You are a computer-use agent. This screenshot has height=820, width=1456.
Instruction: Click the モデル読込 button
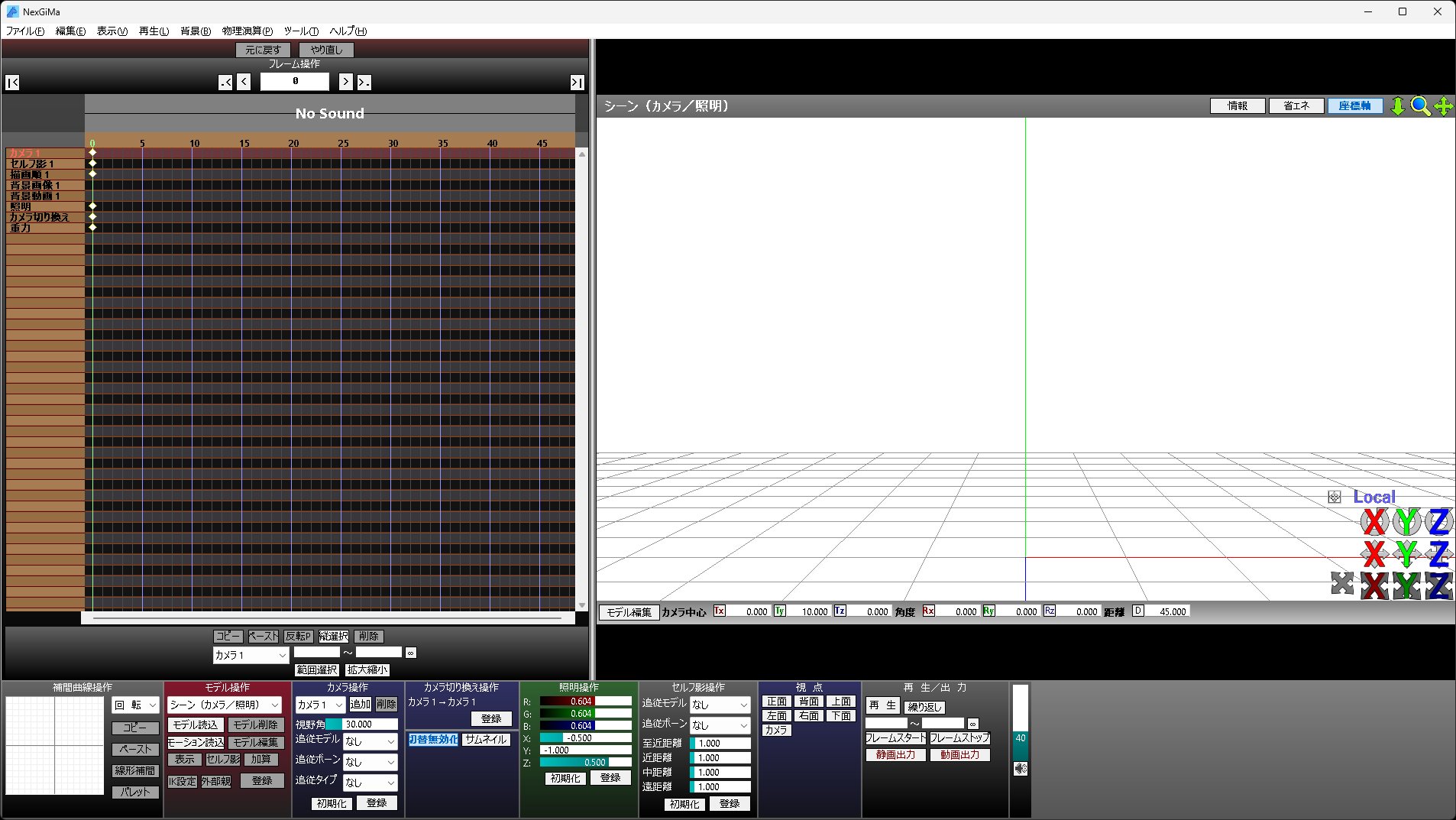click(x=195, y=725)
